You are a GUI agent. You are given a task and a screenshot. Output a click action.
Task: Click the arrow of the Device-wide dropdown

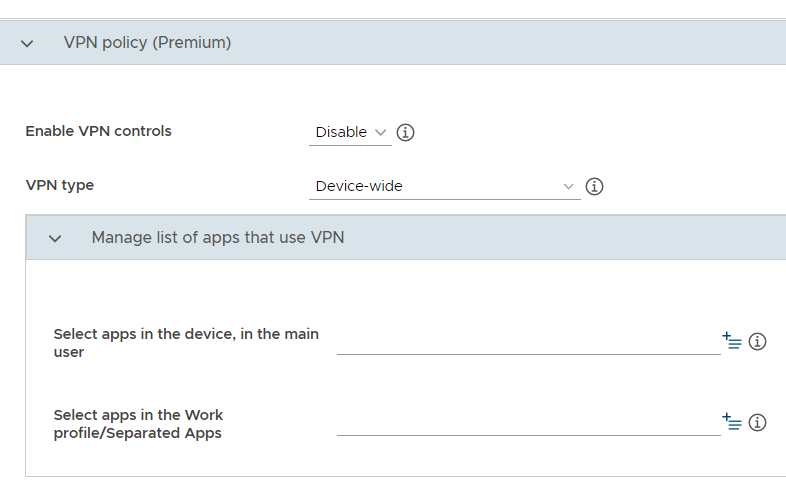coord(569,186)
